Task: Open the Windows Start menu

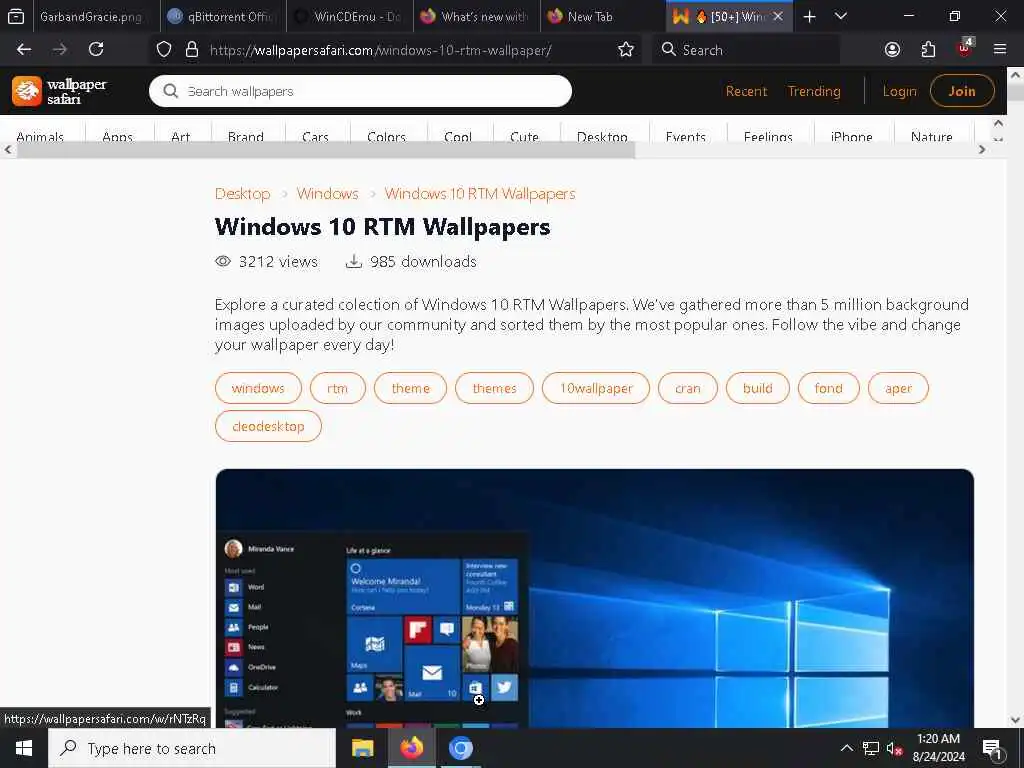Action: [x=24, y=748]
